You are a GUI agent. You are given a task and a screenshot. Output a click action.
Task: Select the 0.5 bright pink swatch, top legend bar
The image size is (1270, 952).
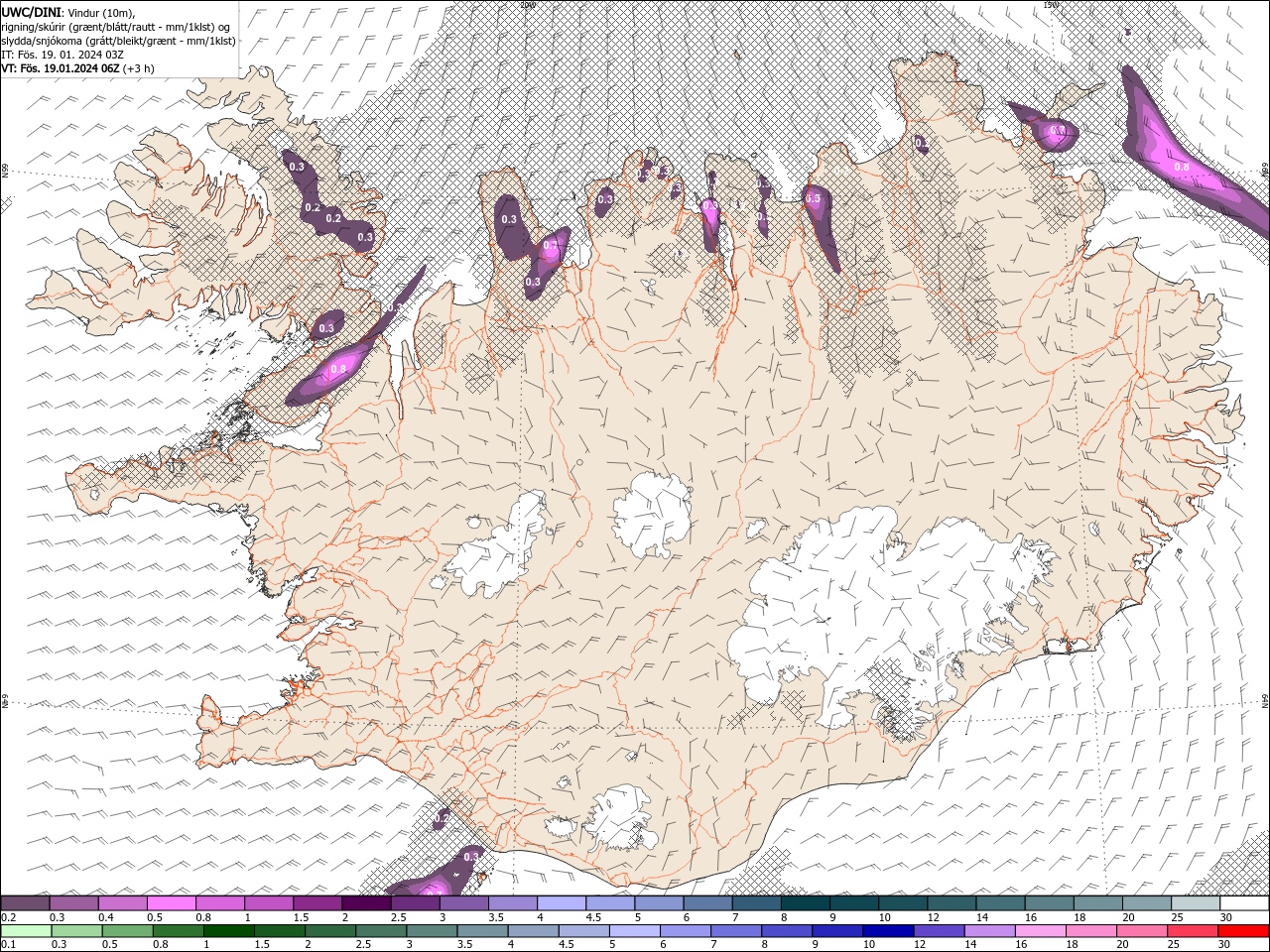(172, 902)
